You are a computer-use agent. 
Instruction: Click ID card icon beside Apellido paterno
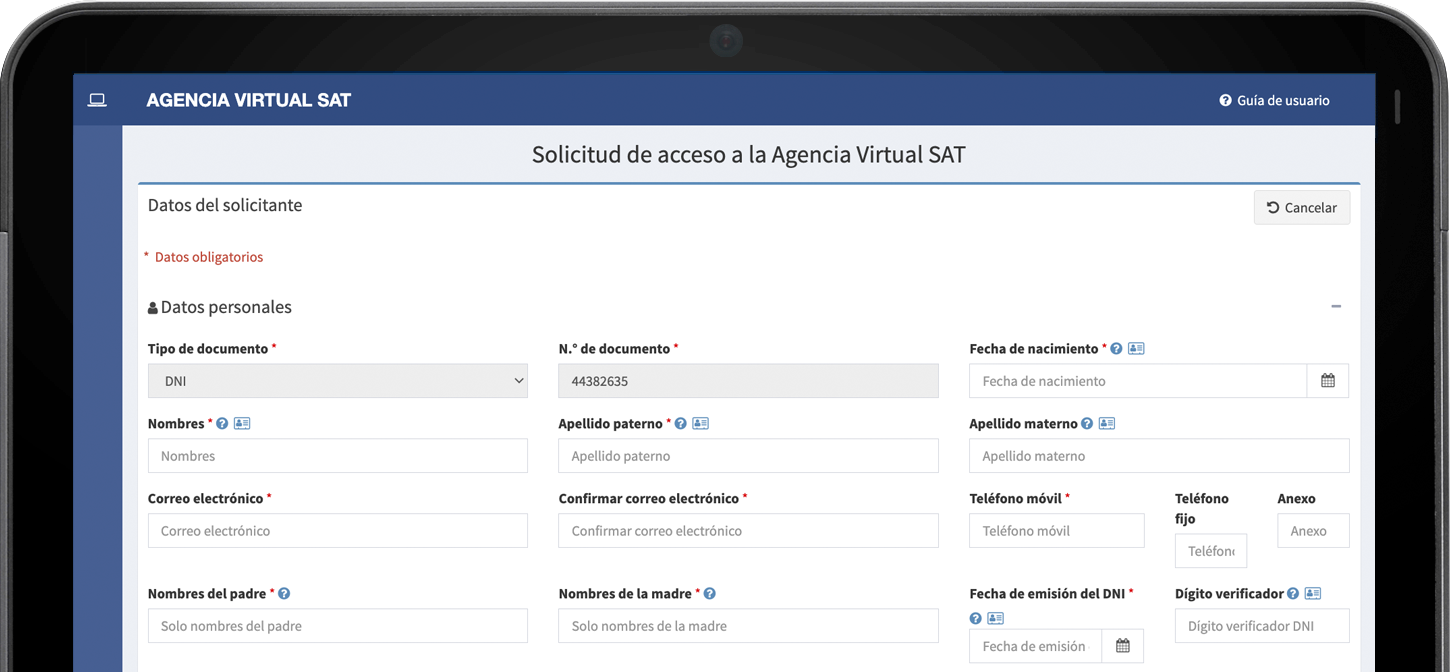coord(700,424)
